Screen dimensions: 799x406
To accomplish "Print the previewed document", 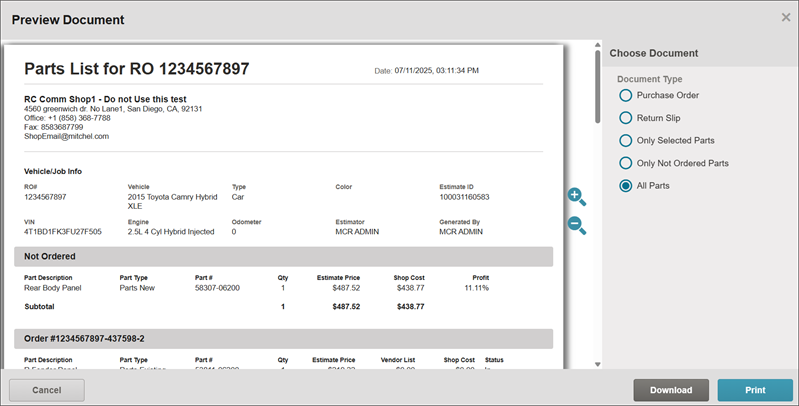I will (755, 390).
